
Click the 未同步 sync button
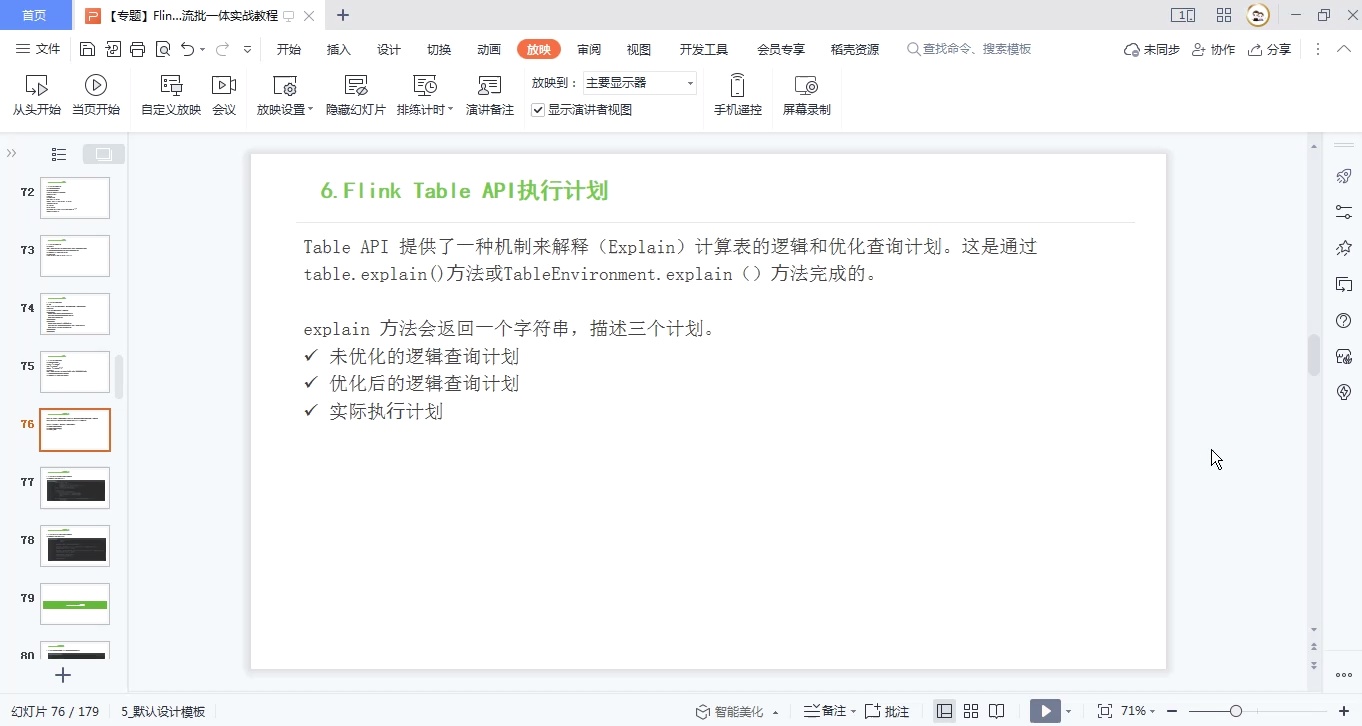(1150, 48)
